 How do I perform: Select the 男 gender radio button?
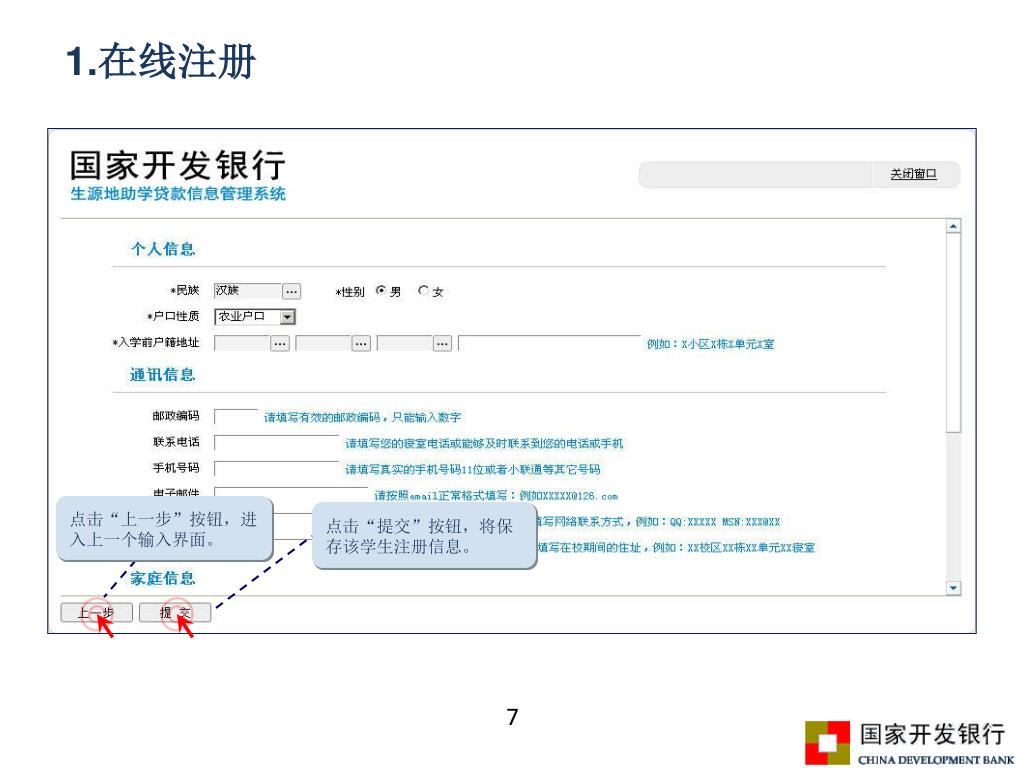[x=381, y=291]
